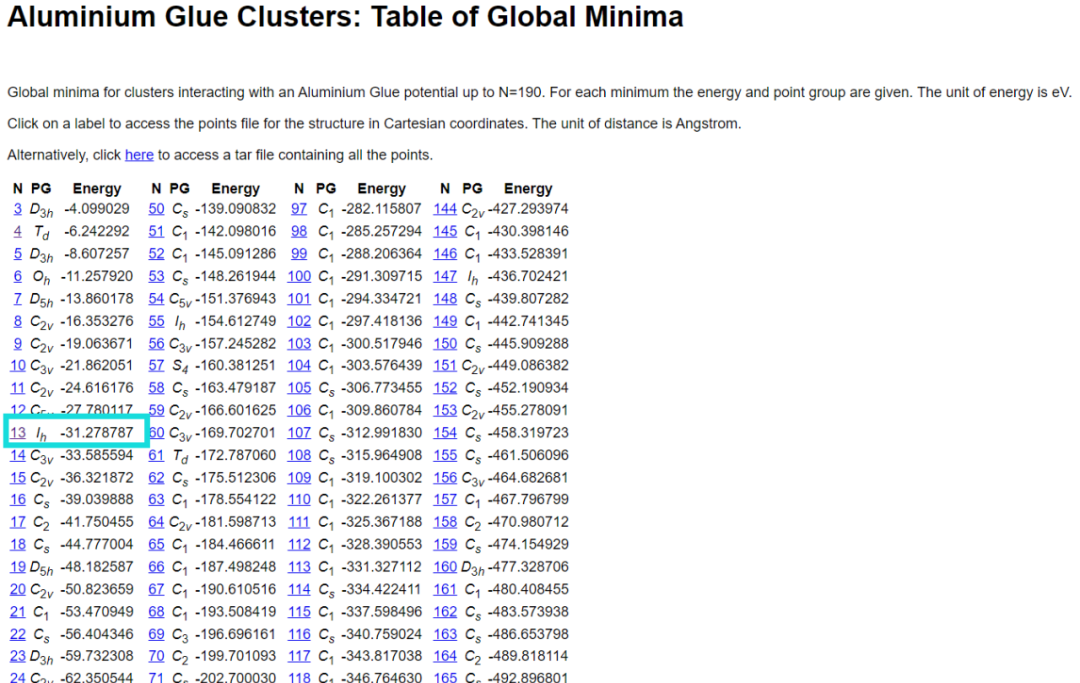This screenshot has height=683, width=1080.
Task: Click cluster link 16
Action: 17,500
